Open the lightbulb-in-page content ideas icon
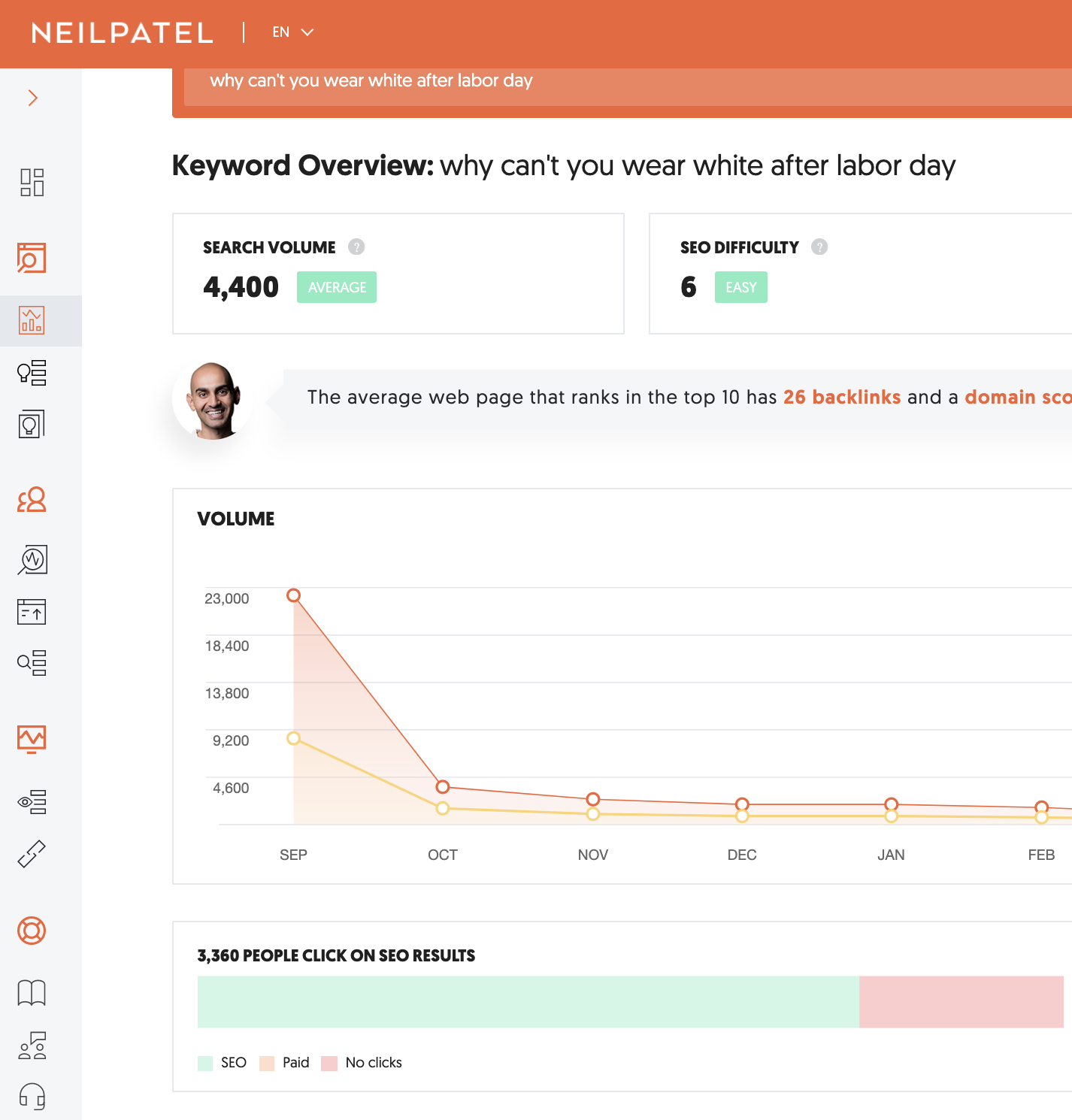1072x1120 pixels. (32, 425)
